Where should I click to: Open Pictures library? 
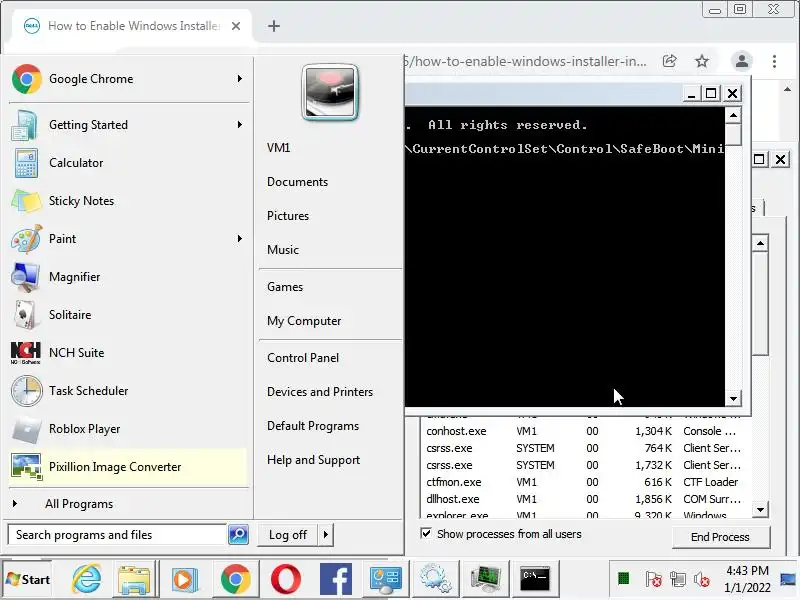click(x=288, y=216)
